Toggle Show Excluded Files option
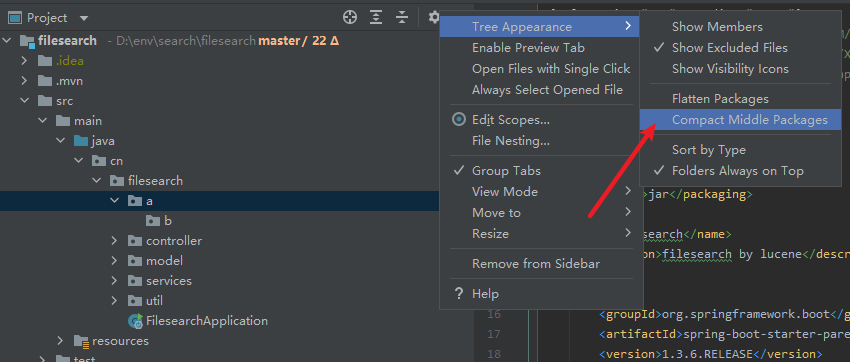Screen dimensions: 850x362 740,48
